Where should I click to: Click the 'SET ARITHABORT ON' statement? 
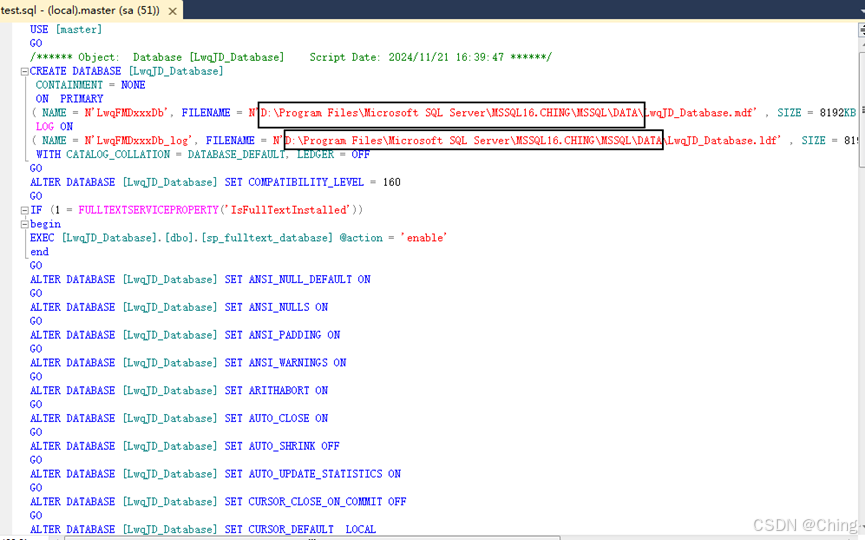pyautogui.click(x=276, y=391)
